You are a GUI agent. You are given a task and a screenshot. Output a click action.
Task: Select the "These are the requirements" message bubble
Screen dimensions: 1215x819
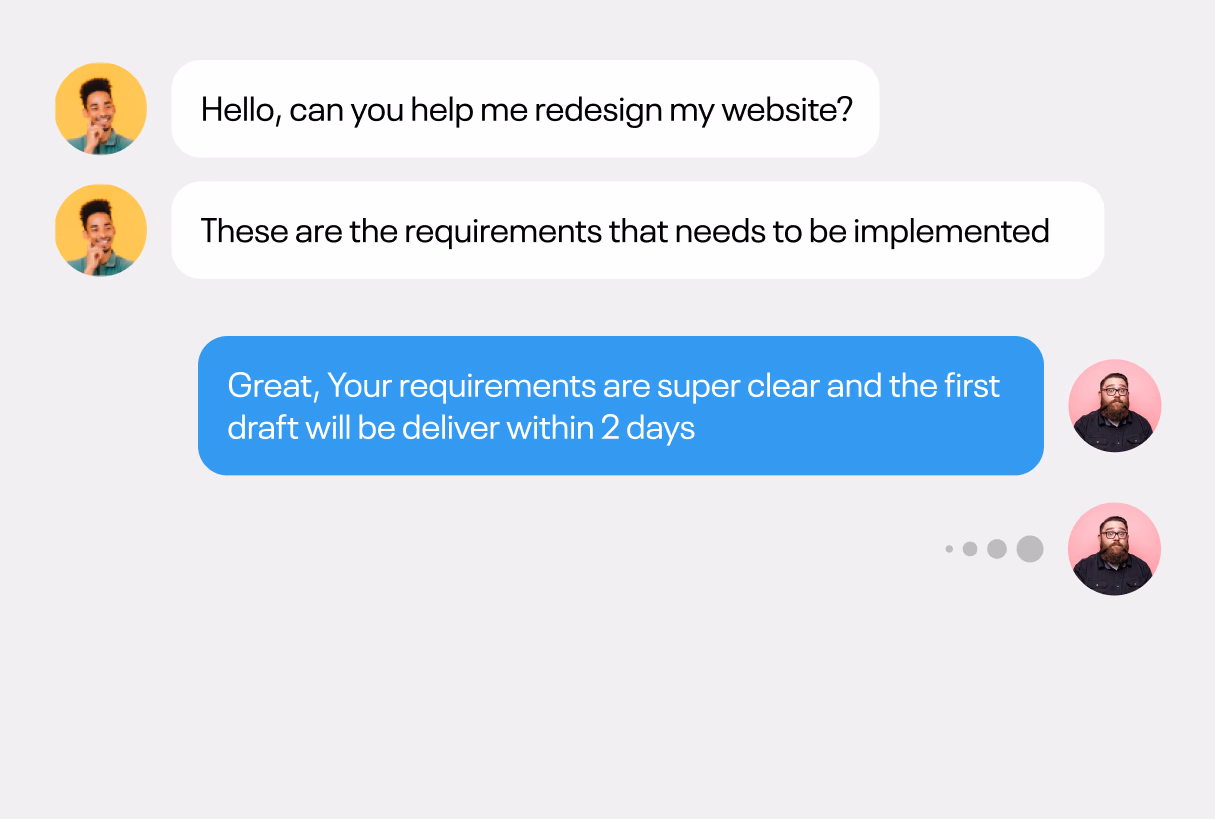coord(637,230)
